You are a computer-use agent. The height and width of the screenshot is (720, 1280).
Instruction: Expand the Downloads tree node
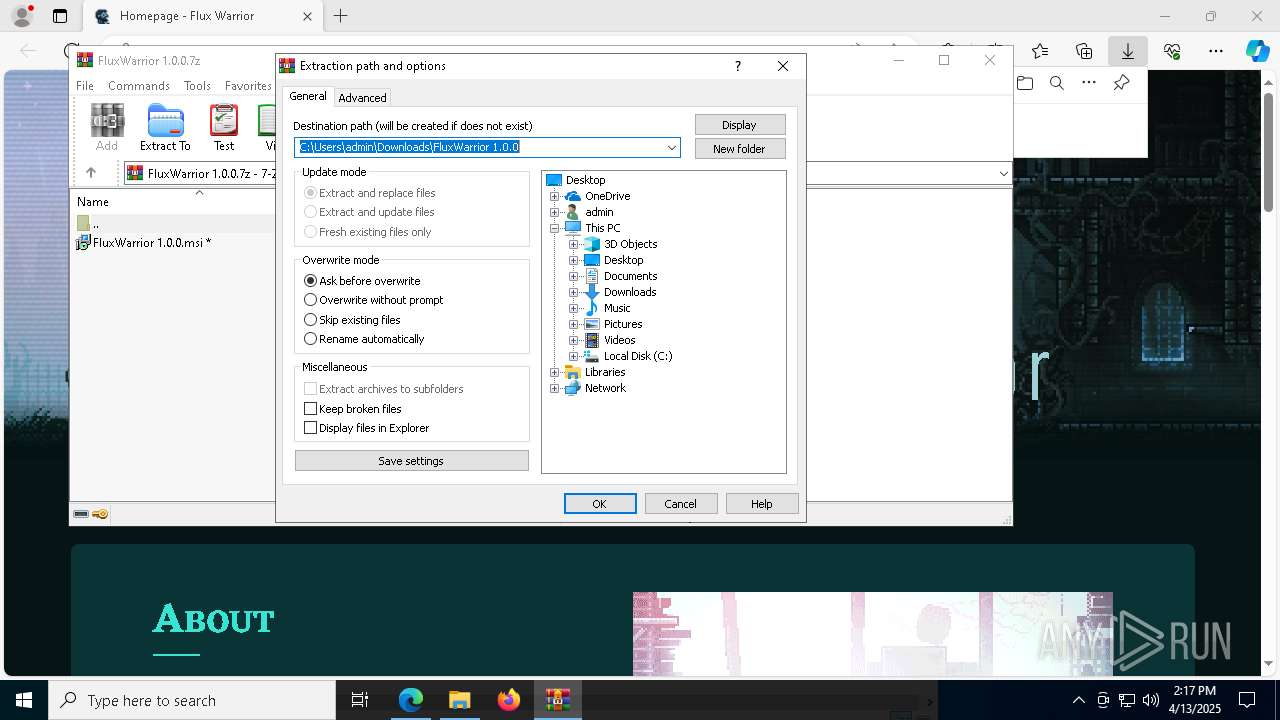click(574, 292)
